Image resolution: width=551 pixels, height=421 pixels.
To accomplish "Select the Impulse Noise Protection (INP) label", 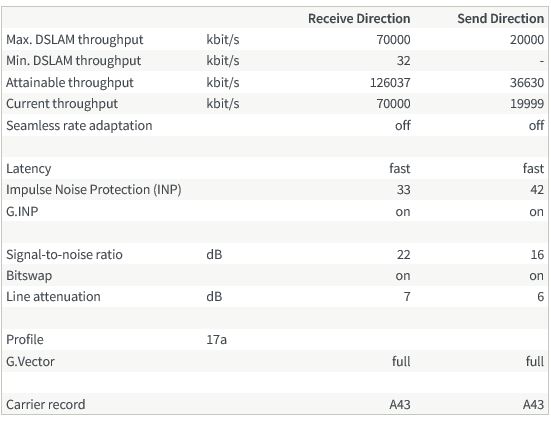I will [x=93, y=190].
